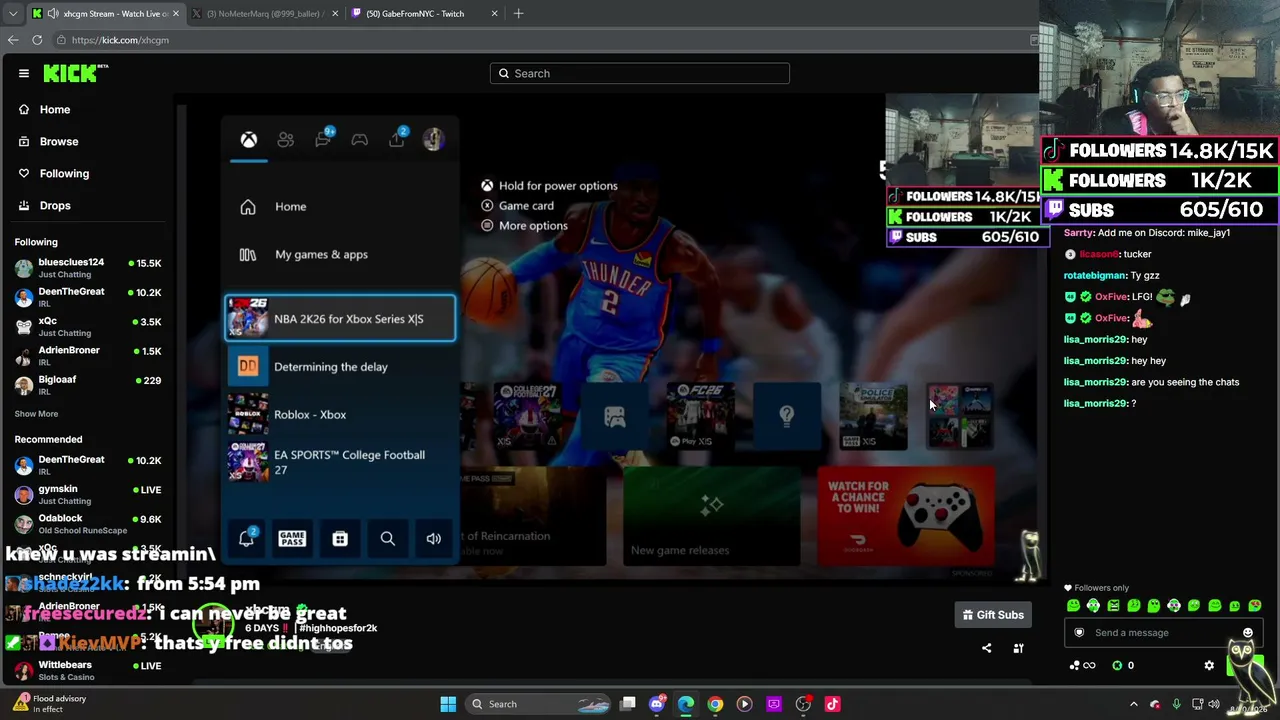Screen dimensions: 1280x720
Task: Expand Show more under Following
Action: (x=36, y=414)
